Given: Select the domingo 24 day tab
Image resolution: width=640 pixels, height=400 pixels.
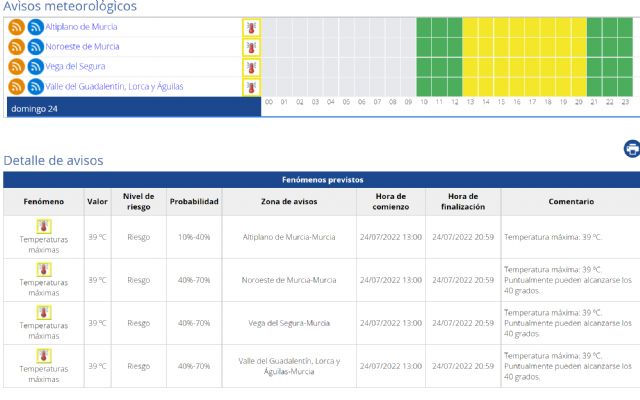Looking at the screenshot, I should point(34,108).
